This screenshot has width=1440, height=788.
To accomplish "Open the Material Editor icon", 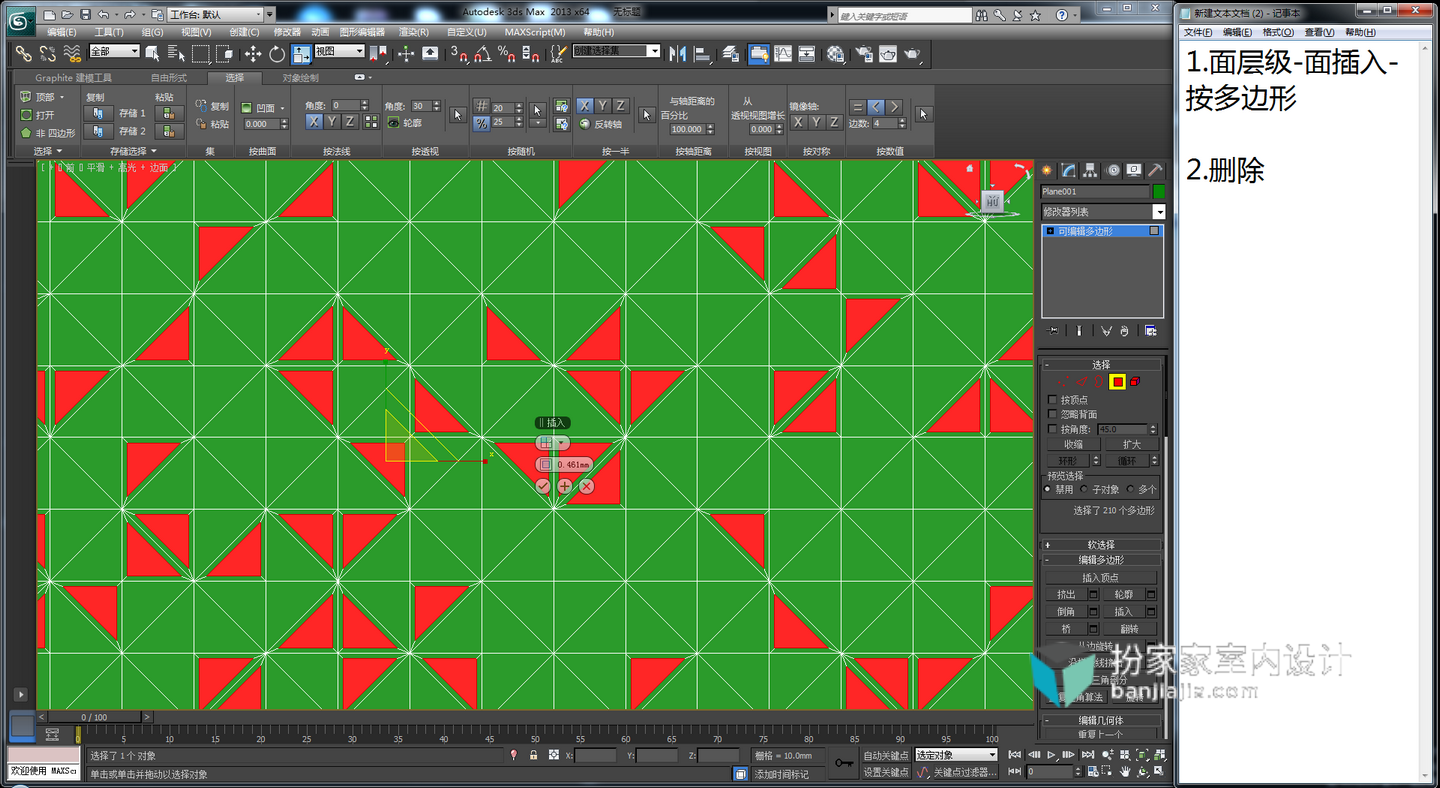I will click(x=835, y=54).
